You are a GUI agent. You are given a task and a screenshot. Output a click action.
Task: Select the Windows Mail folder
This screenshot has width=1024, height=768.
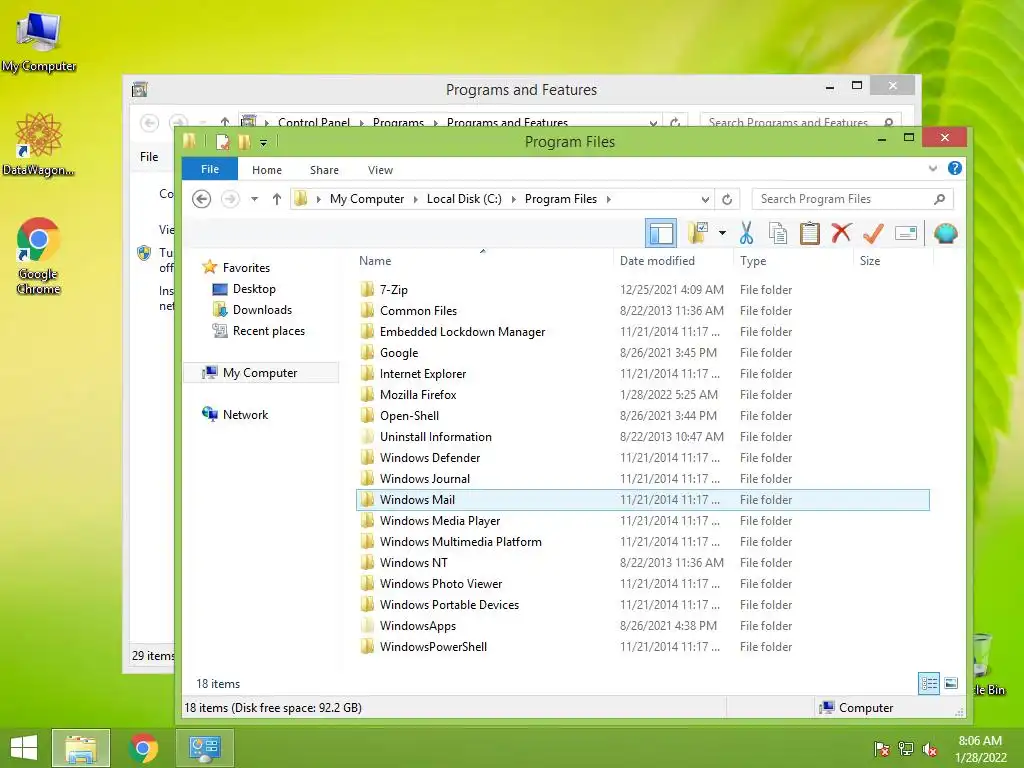643,500
